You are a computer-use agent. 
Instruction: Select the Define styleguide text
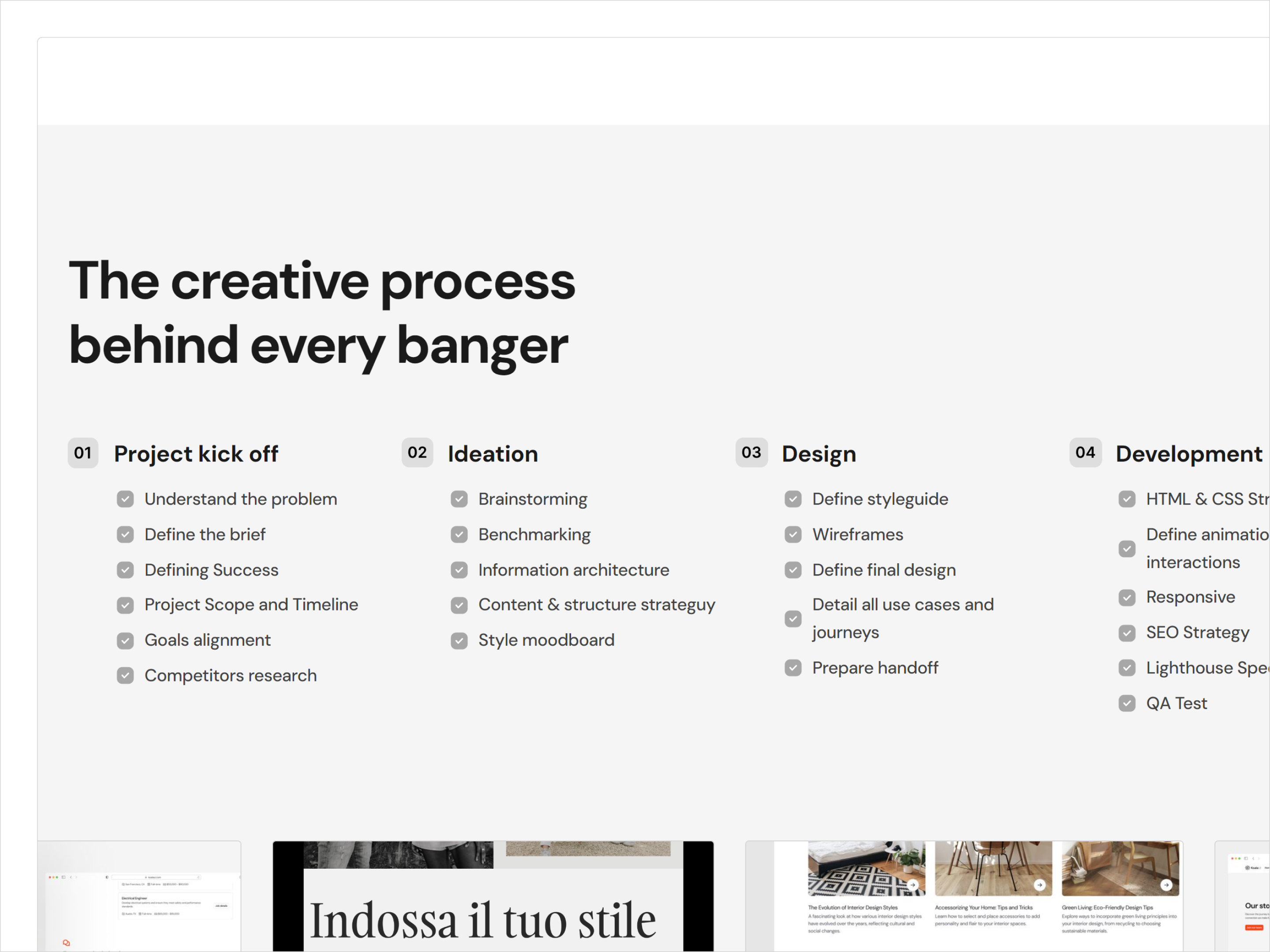[x=880, y=499]
